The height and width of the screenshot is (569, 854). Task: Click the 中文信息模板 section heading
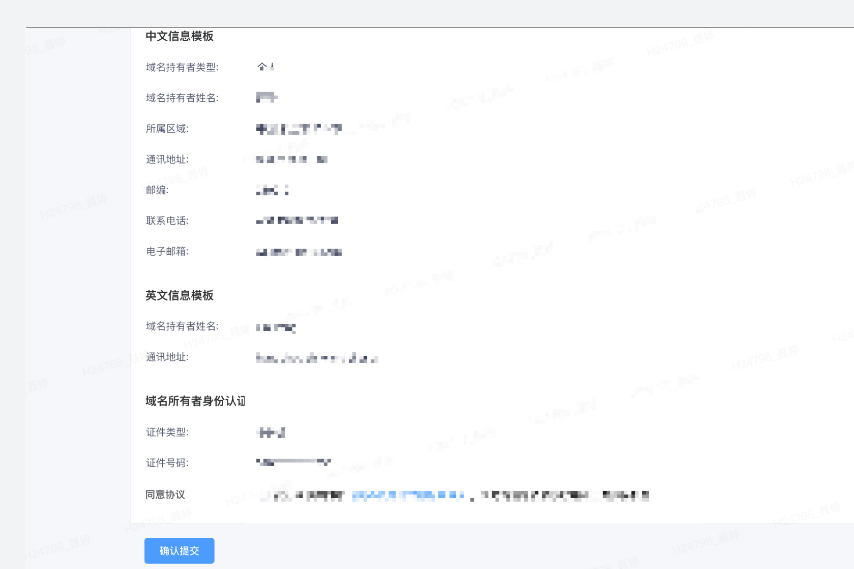pyautogui.click(x=179, y=36)
